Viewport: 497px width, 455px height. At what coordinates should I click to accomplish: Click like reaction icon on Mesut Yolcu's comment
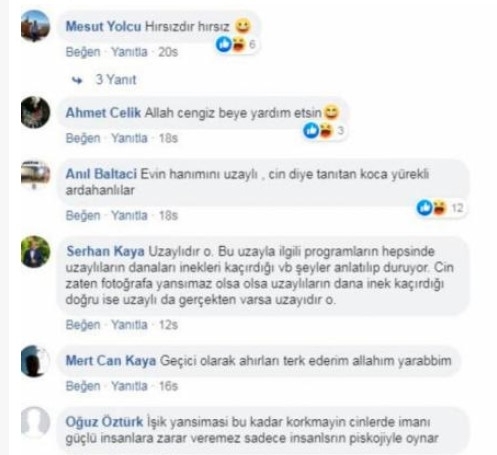pos(224,44)
